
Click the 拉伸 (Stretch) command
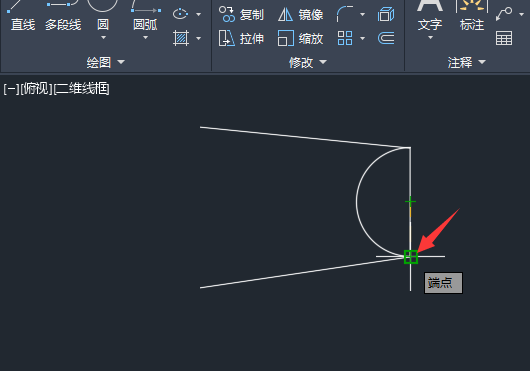click(241, 38)
